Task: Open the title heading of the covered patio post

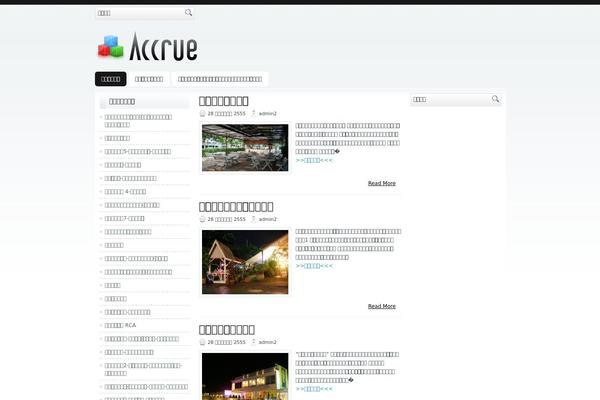Action: [x=223, y=101]
